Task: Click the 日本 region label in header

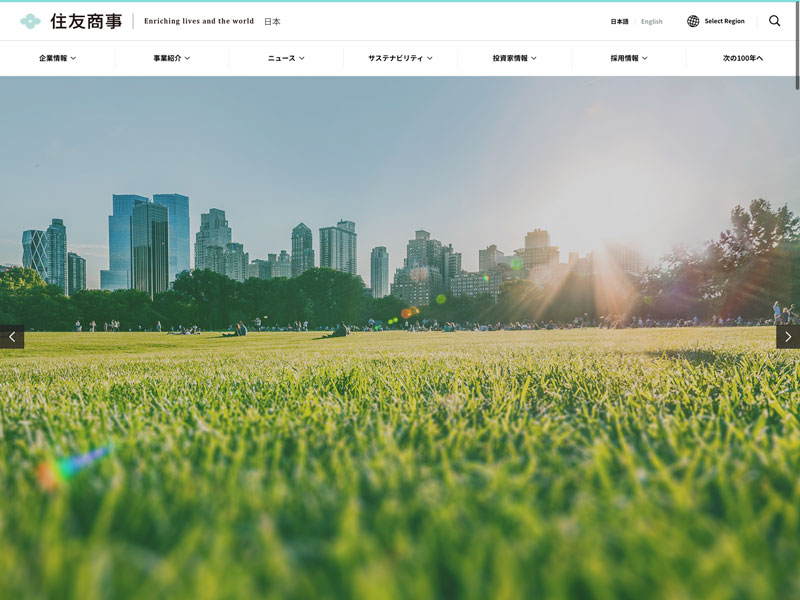Action: coord(272,21)
